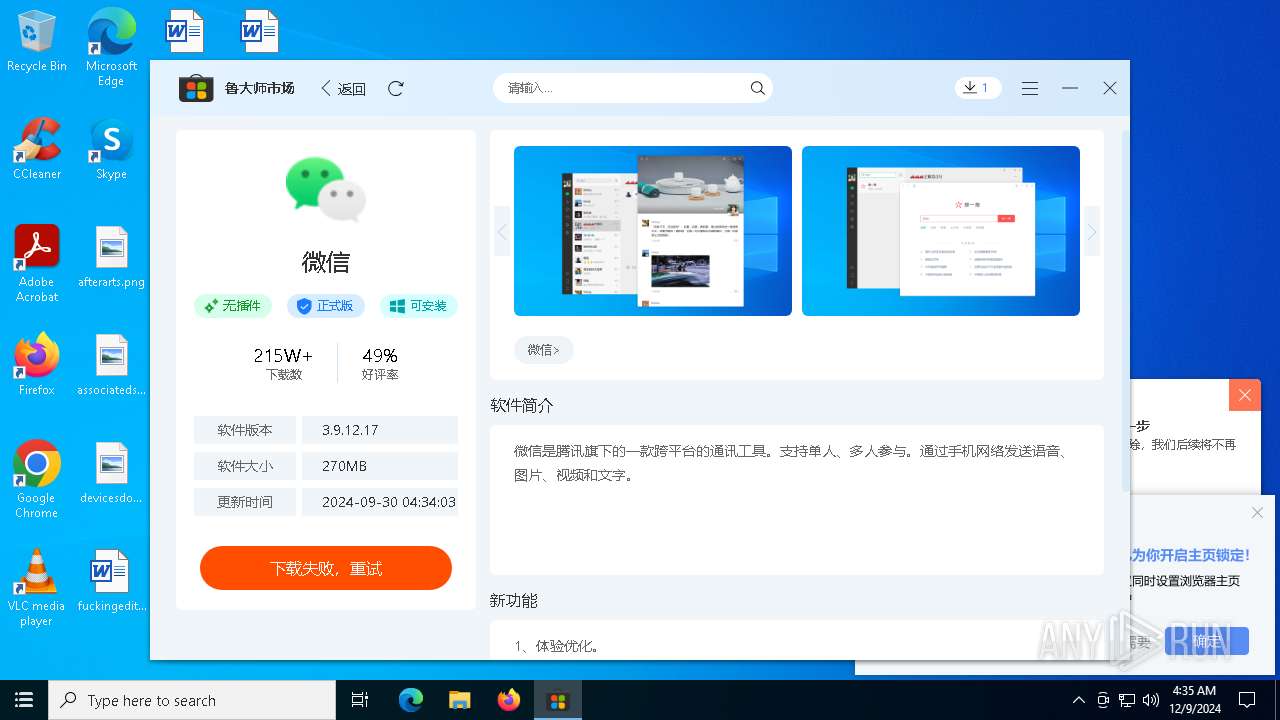The height and width of the screenshot is (720, 1280).
Task: Open the download manager showing 1
Action: coord(977,88)
